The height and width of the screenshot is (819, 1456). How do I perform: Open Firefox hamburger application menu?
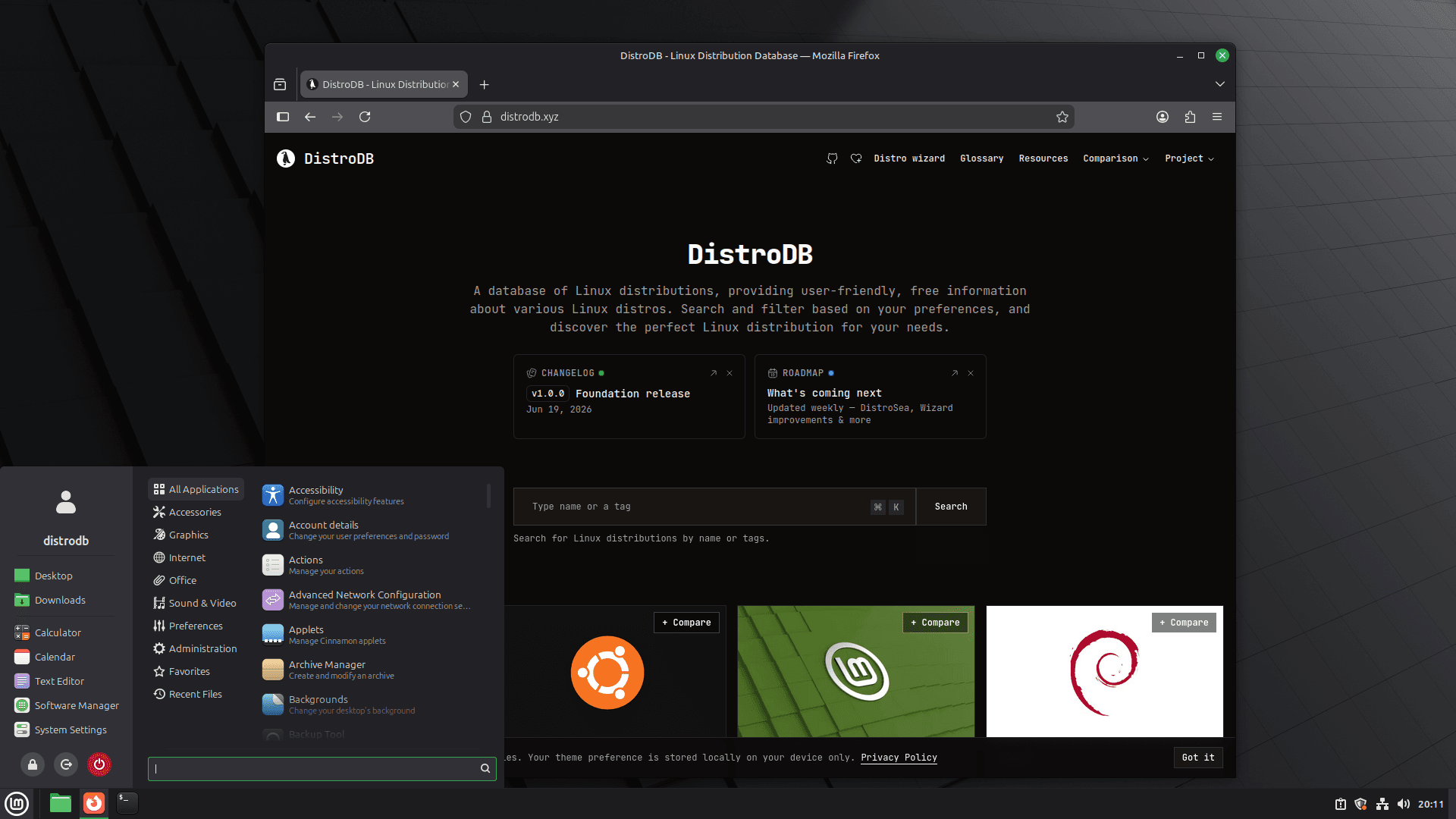click(1217, 117)
